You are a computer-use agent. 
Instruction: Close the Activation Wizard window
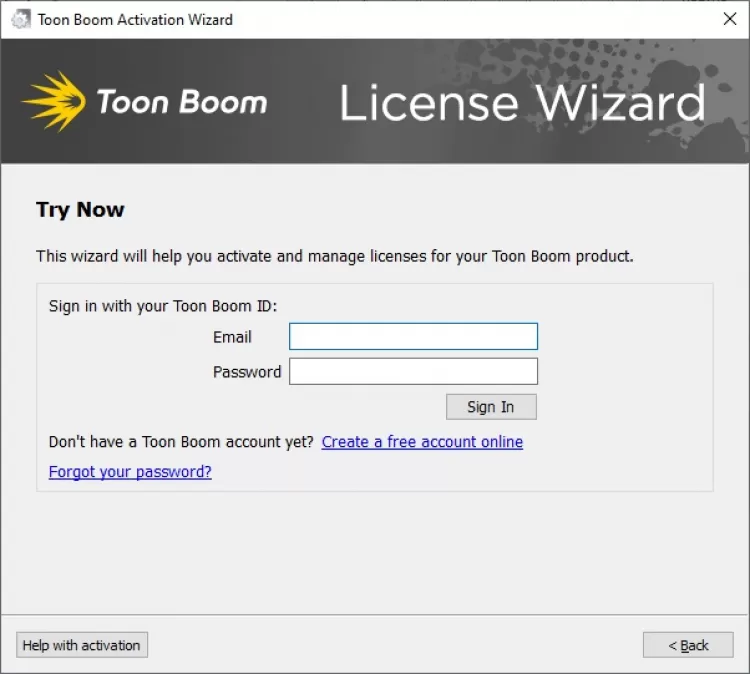click(730, 19)
